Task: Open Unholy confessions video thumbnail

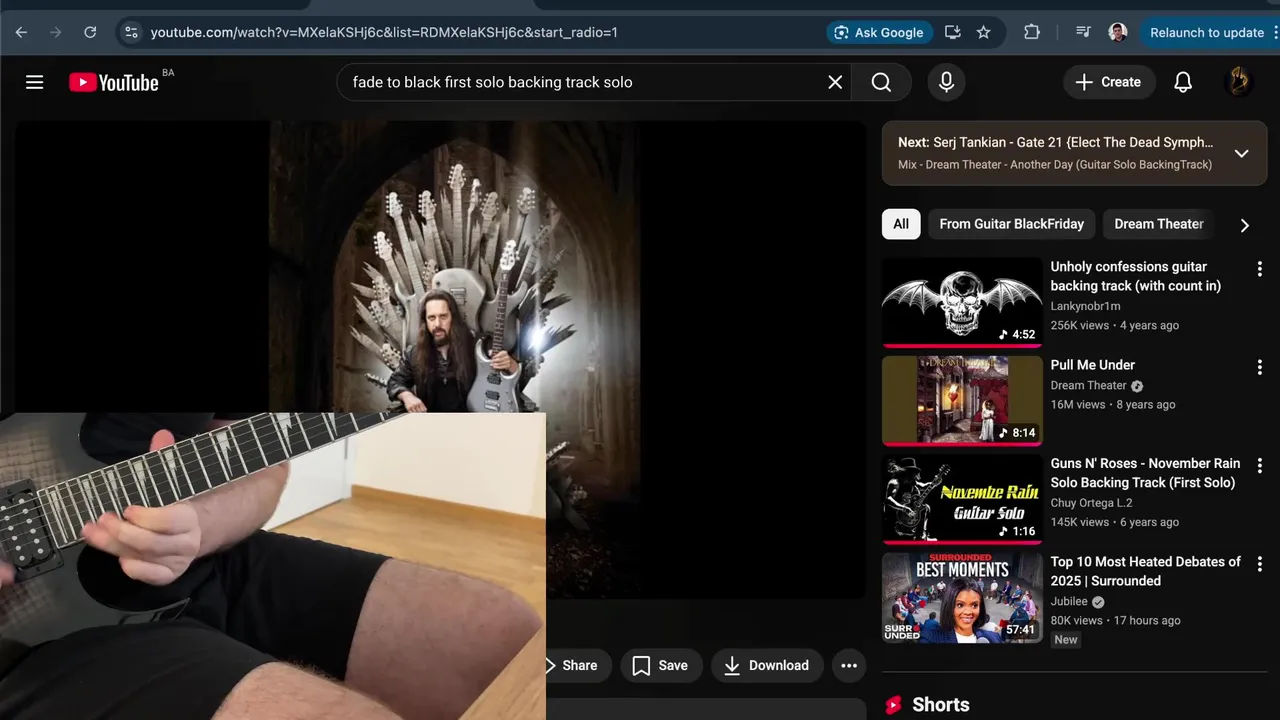Action: pyautogui.click(x=962, y=302)
